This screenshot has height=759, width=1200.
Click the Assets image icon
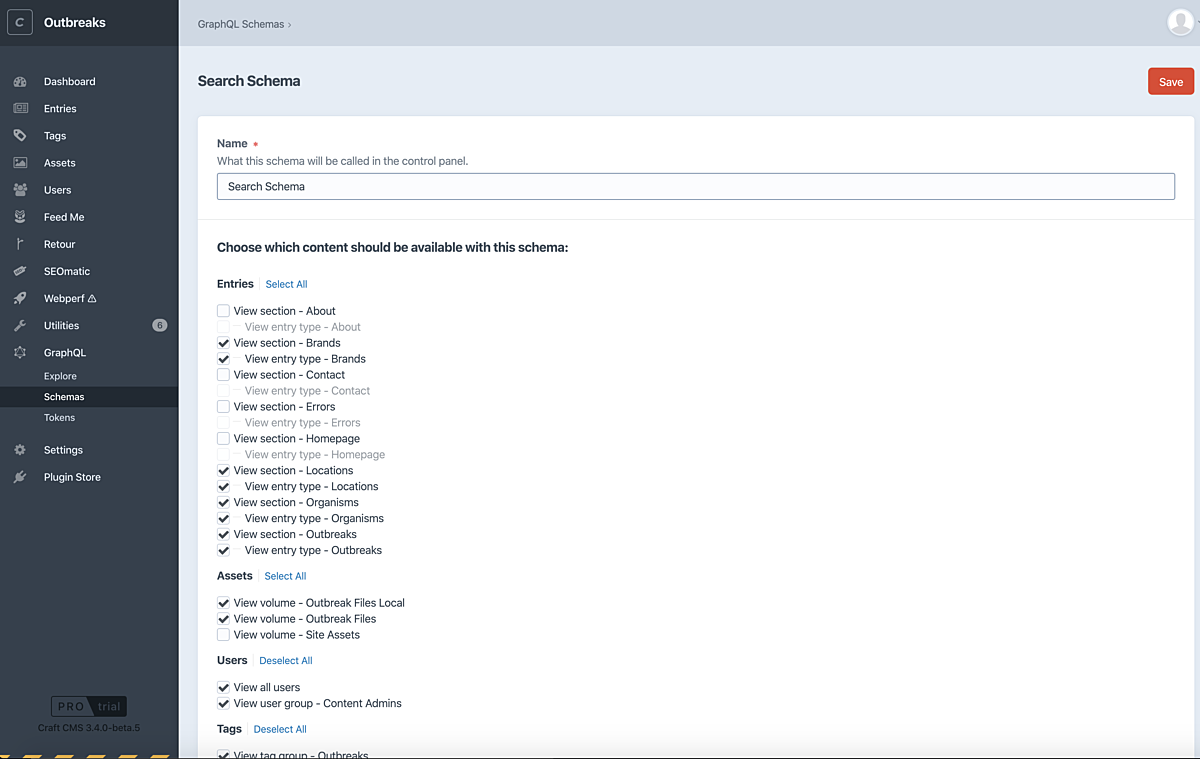point(20,162)
